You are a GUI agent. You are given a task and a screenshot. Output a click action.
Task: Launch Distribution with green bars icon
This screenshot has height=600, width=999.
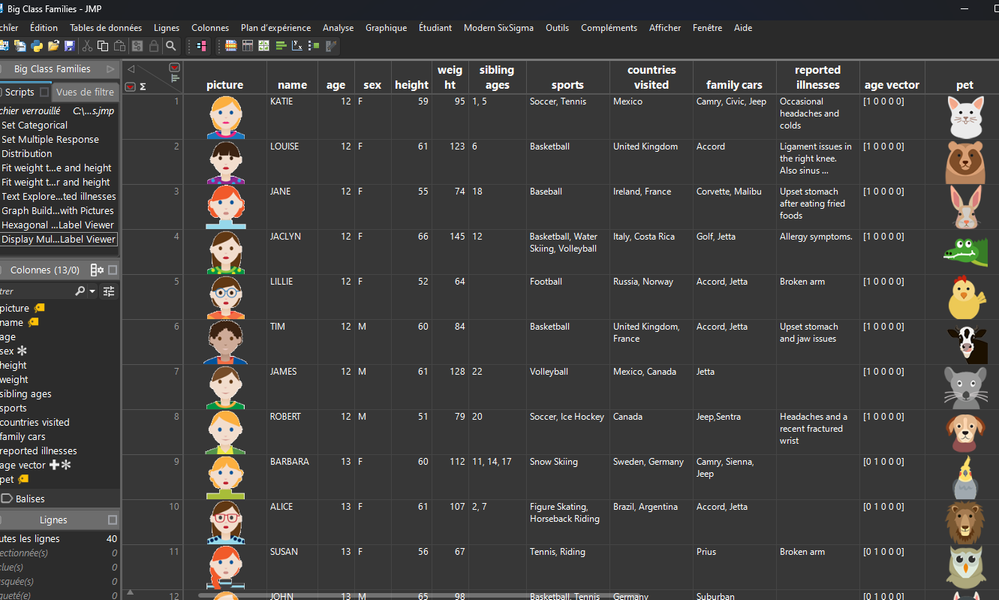coord(280,46)
